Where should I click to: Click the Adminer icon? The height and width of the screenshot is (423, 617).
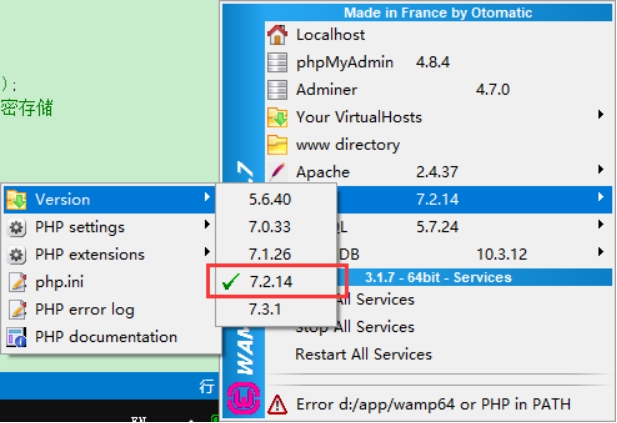click(277, 90)
